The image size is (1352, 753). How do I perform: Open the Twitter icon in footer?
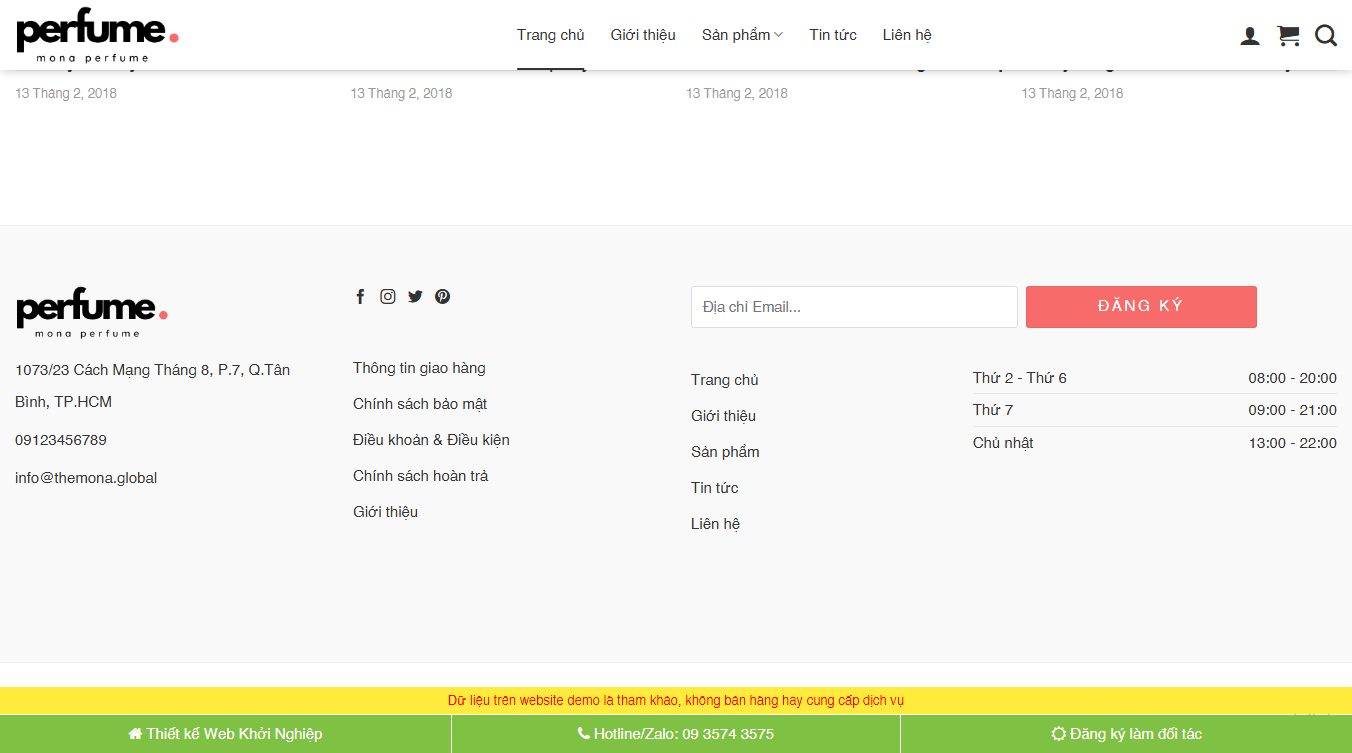click(x=415, y=296)
